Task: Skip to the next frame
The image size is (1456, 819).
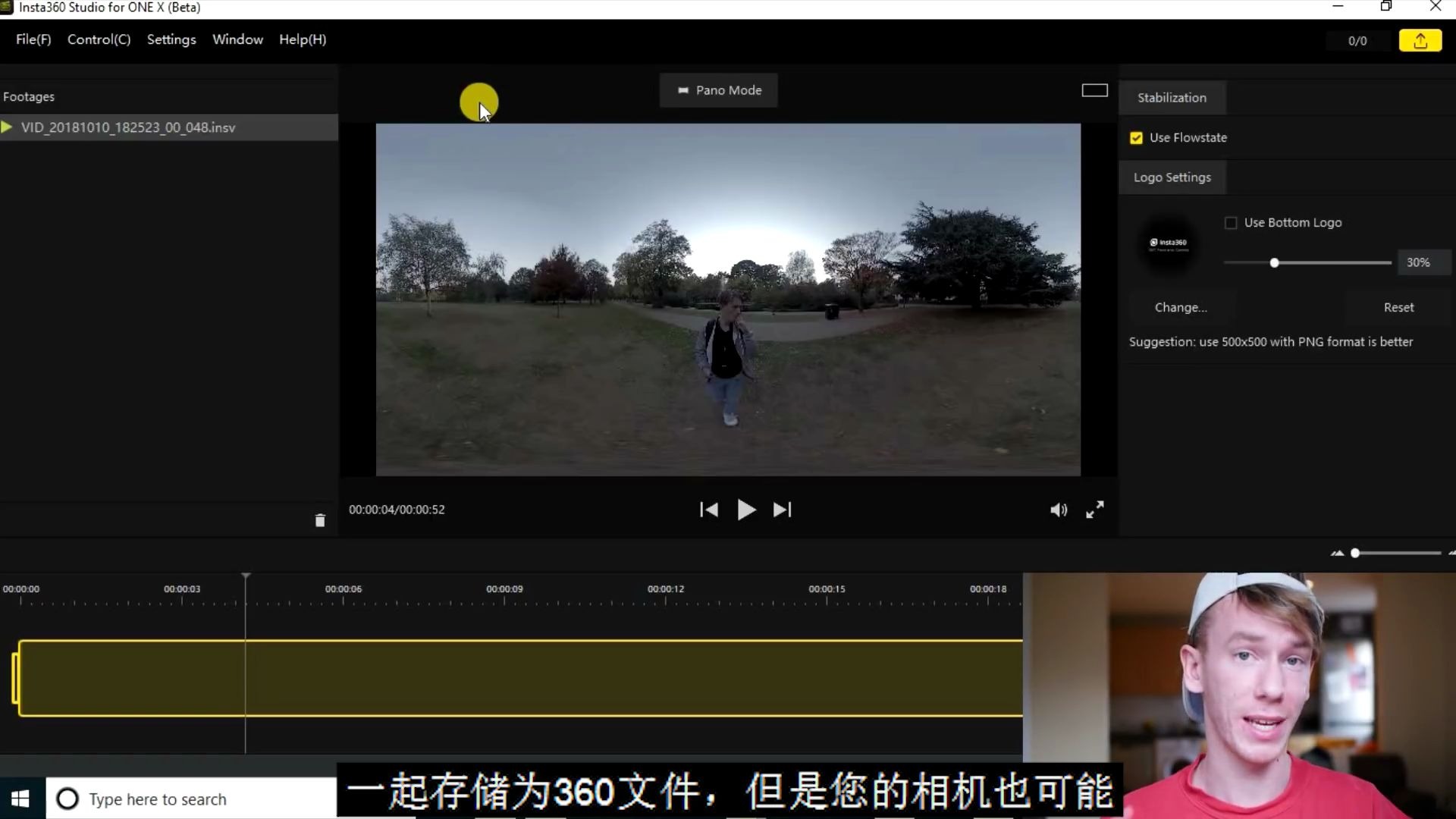Action: (x=782, y=510)
